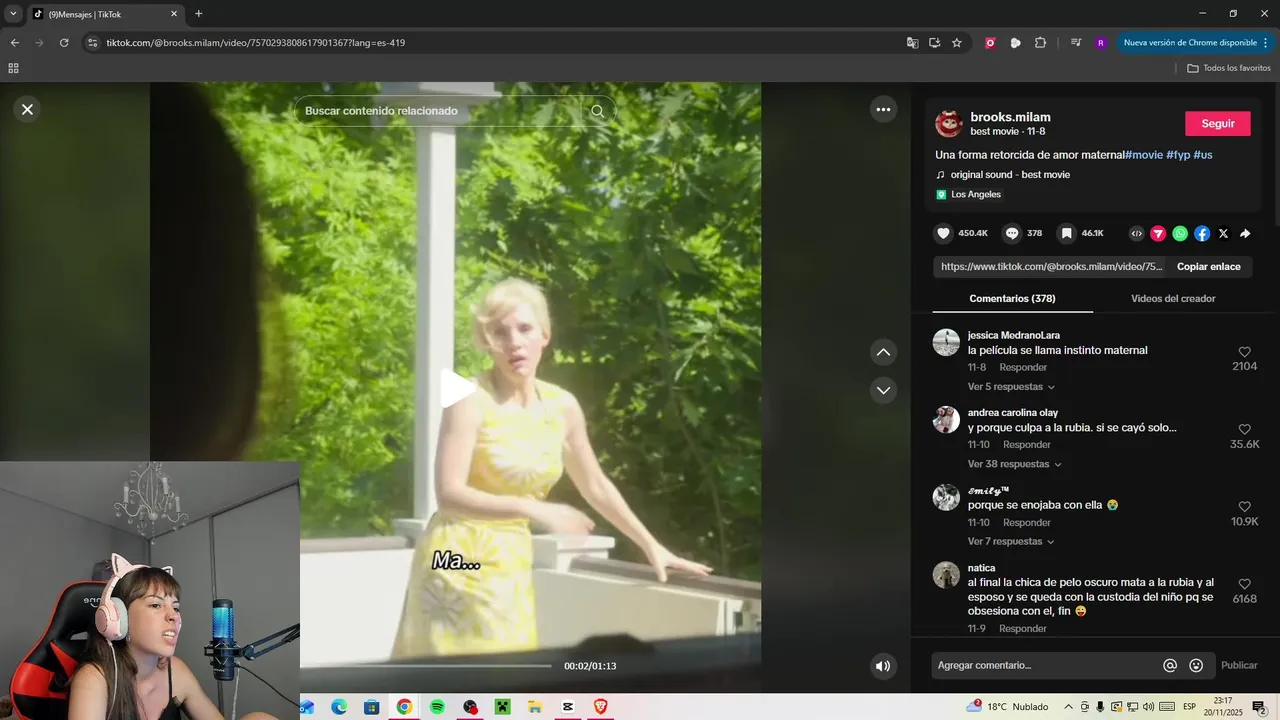Open the brooks.milam username link
This screenshot has width=1280, height=720.
[x=1010, y=117]
